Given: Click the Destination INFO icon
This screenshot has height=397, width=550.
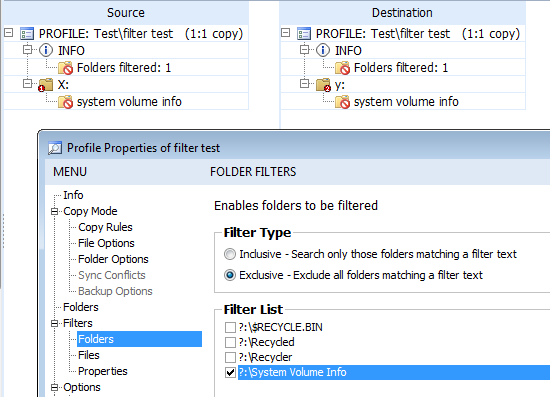Looking at the screenshot, I should [x=323, y=51].
